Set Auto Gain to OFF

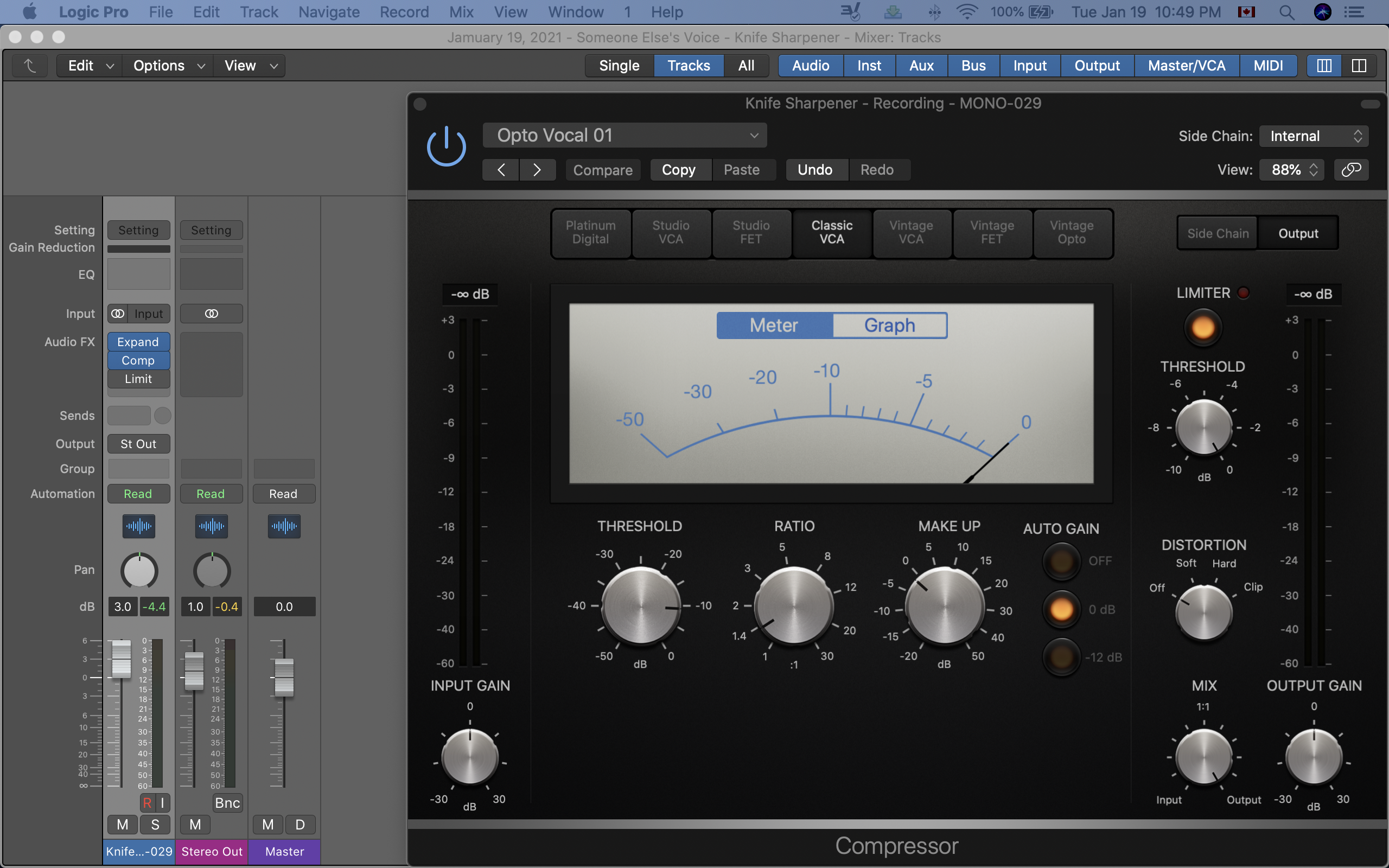point(1061,561)
